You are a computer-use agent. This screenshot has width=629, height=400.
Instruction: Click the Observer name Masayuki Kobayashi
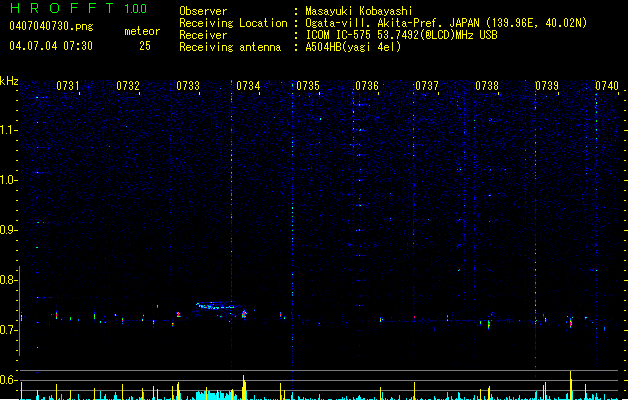[359, 11]
